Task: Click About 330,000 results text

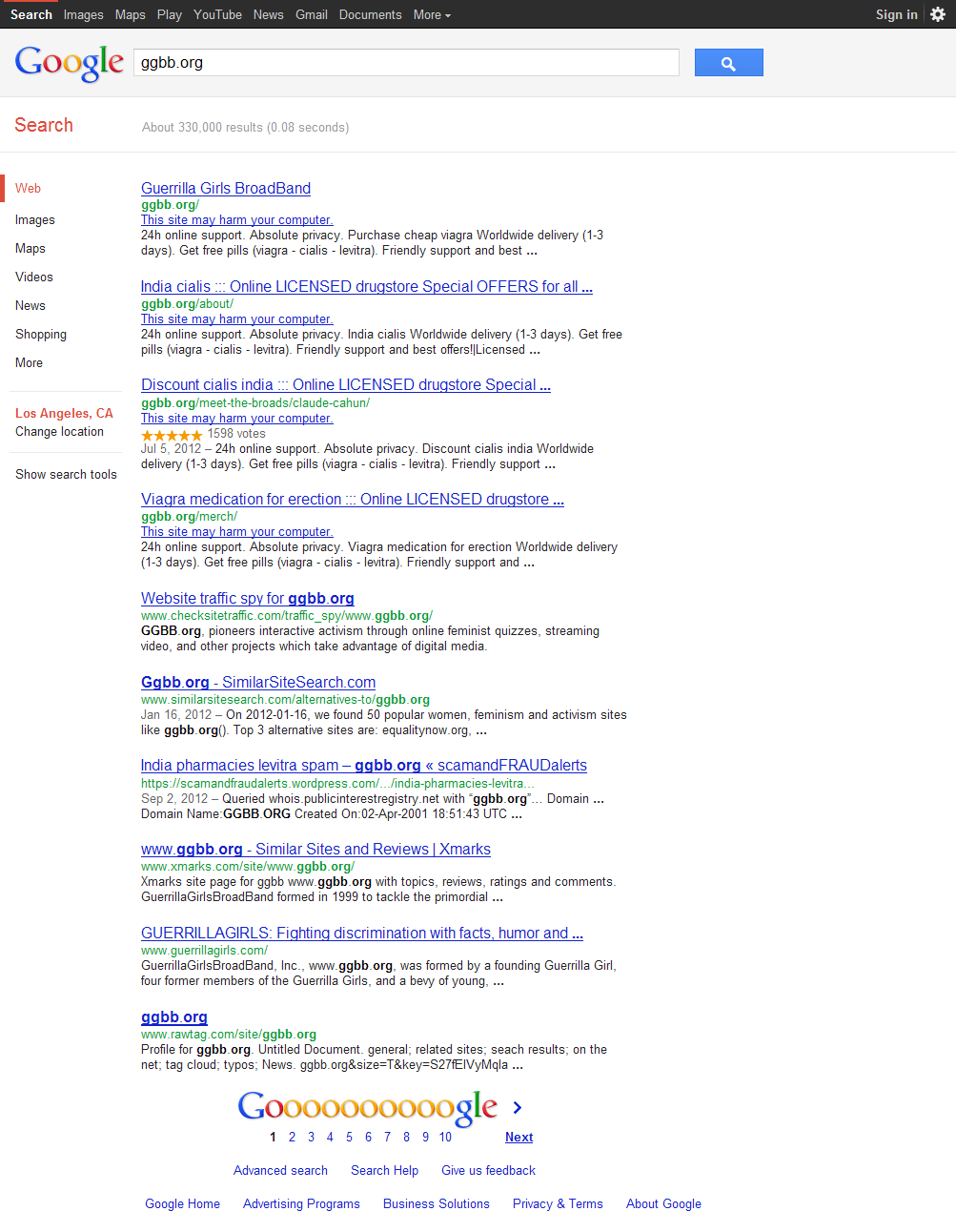Action: coord(245,128)
